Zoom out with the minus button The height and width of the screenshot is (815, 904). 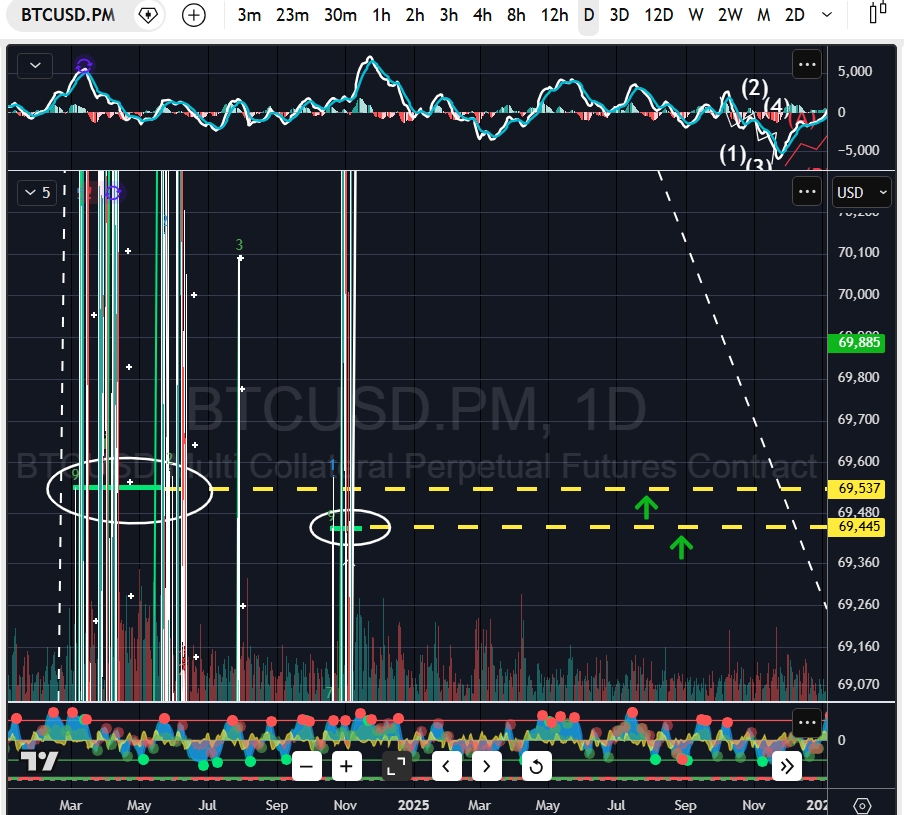(x=307, y=766)
